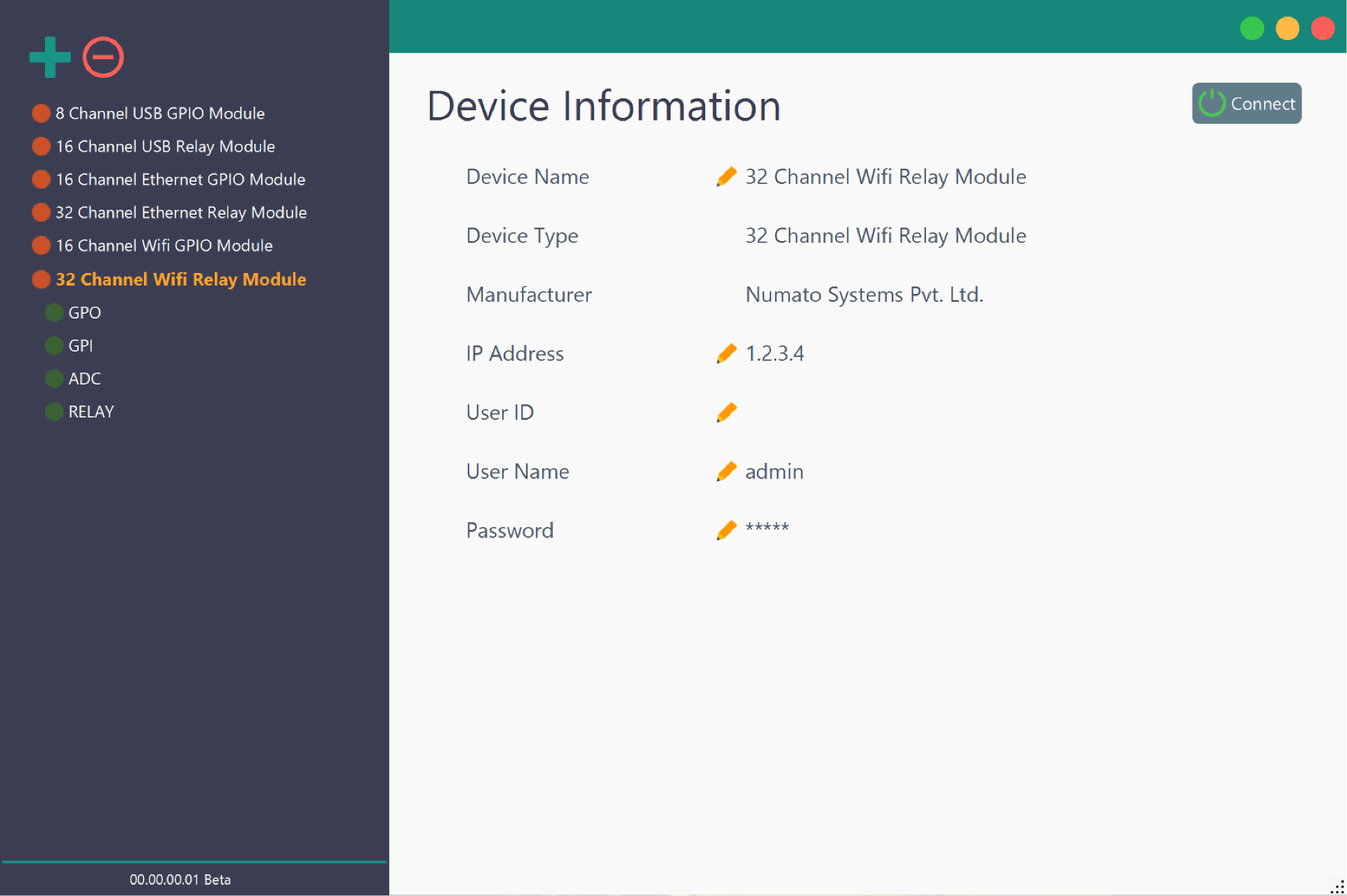This screenshot has width=1347, height=896.
Task: Click pencil icon next to IP Address
Action: [x=726, y=354]
